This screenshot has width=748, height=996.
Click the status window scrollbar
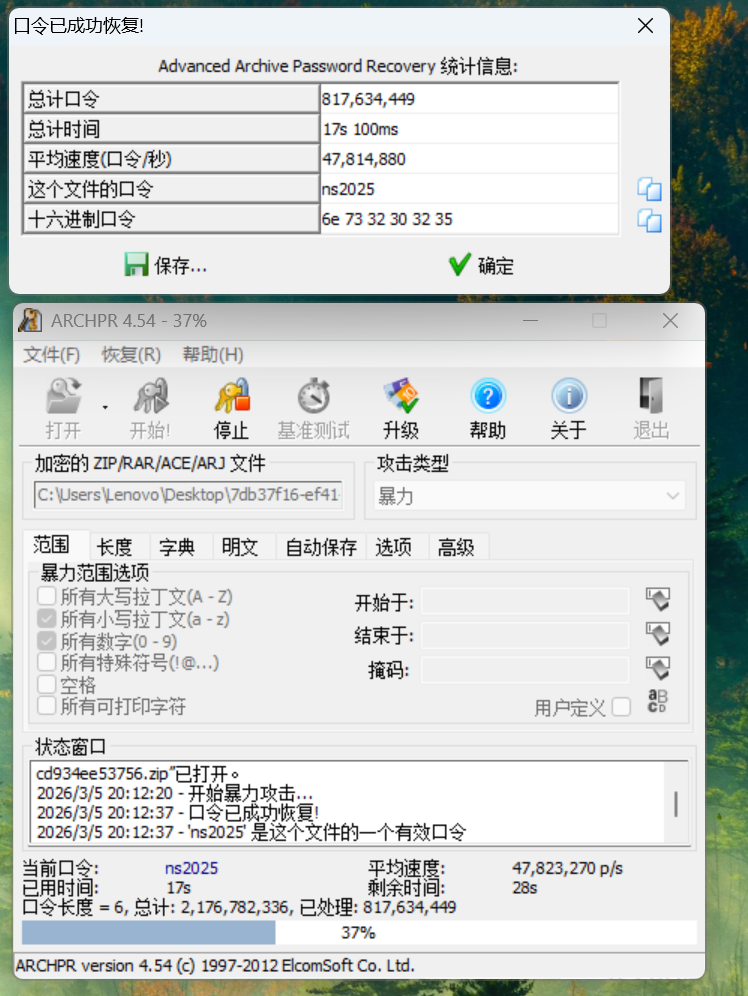tap(676, 803)
